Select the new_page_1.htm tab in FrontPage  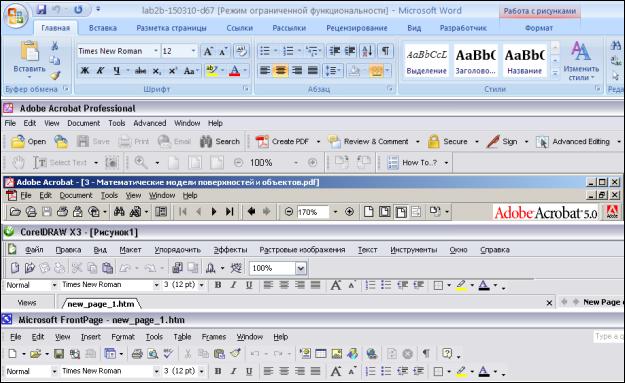coord(100,304)
